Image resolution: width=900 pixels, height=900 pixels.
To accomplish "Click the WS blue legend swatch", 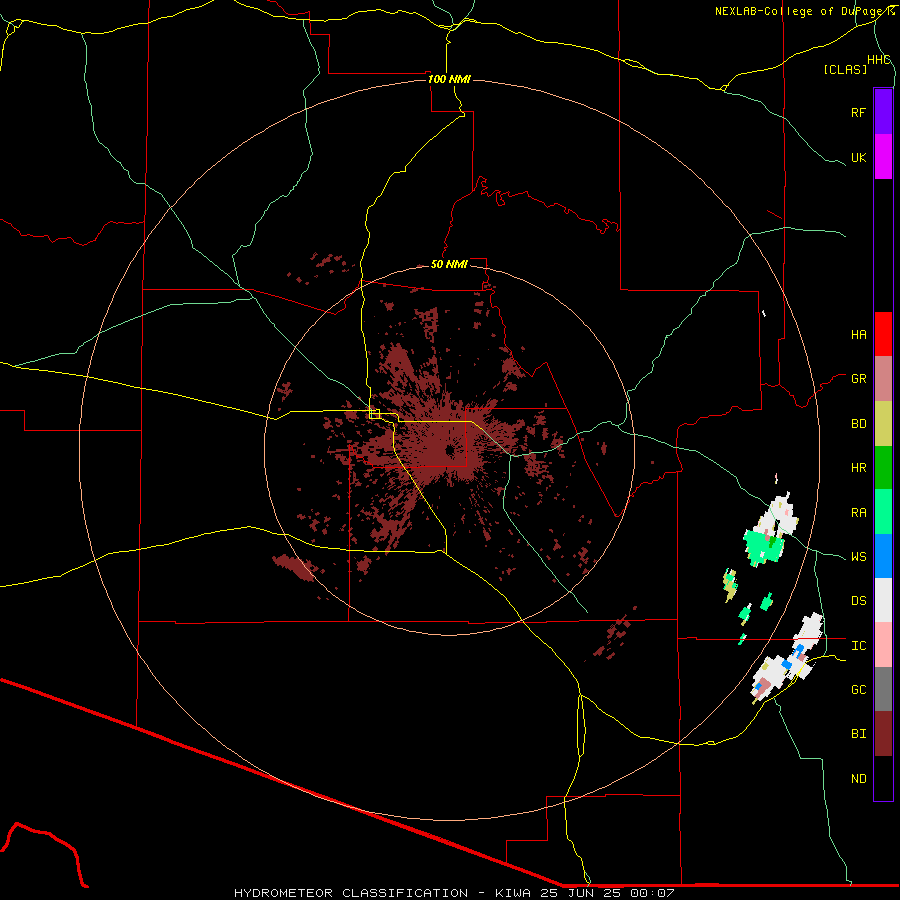I will (883, 556).
